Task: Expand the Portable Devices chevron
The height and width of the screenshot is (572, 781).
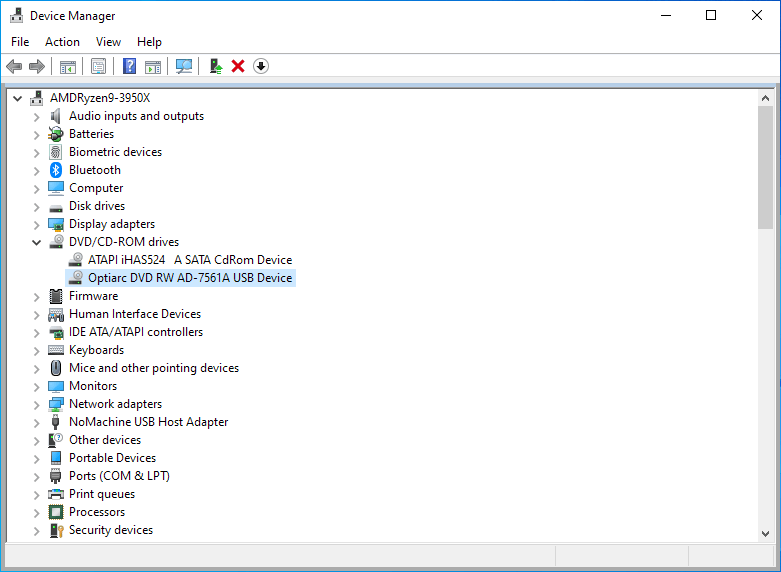Action: coord(36,458)
